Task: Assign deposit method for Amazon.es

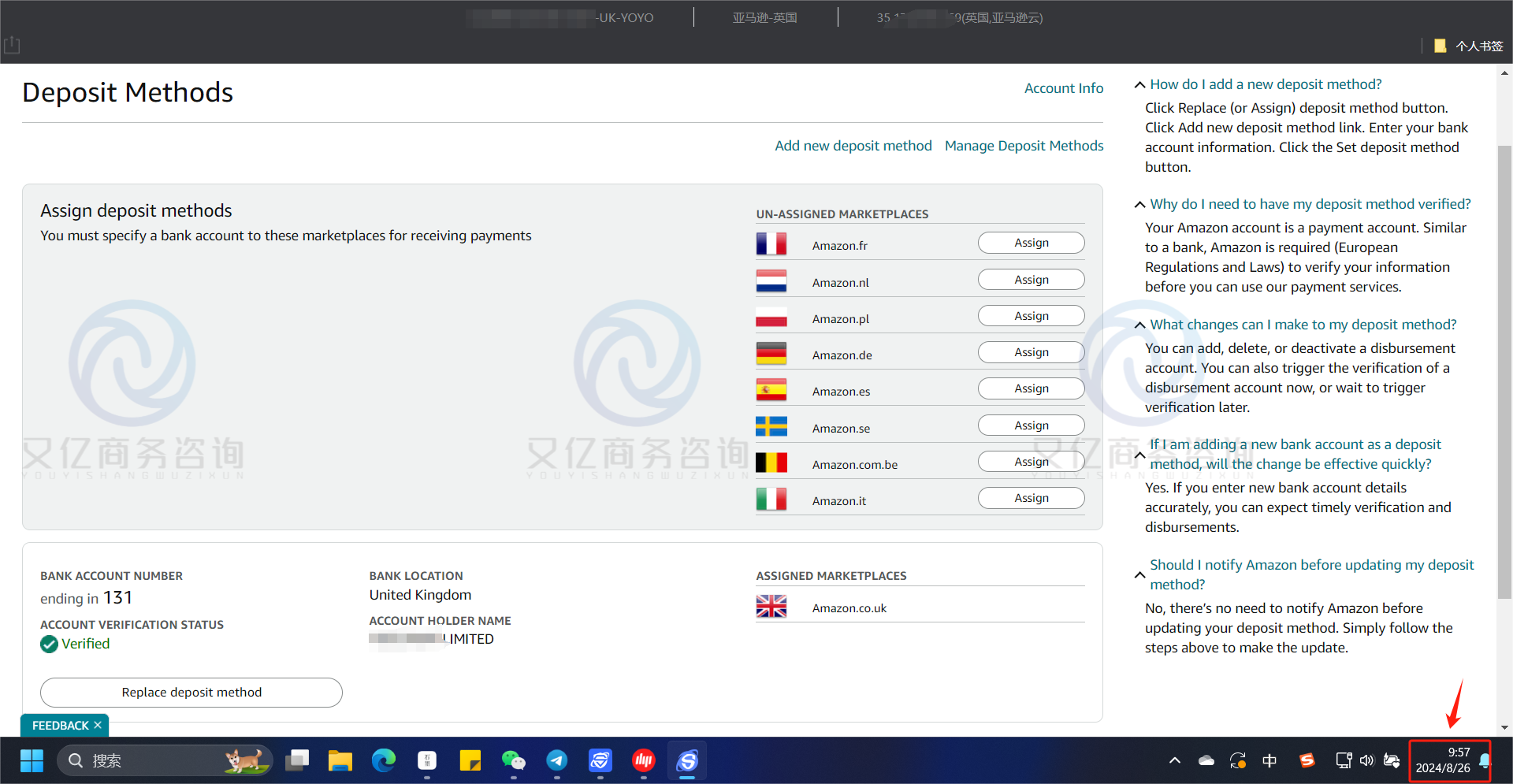Action: pos(1031,388)
